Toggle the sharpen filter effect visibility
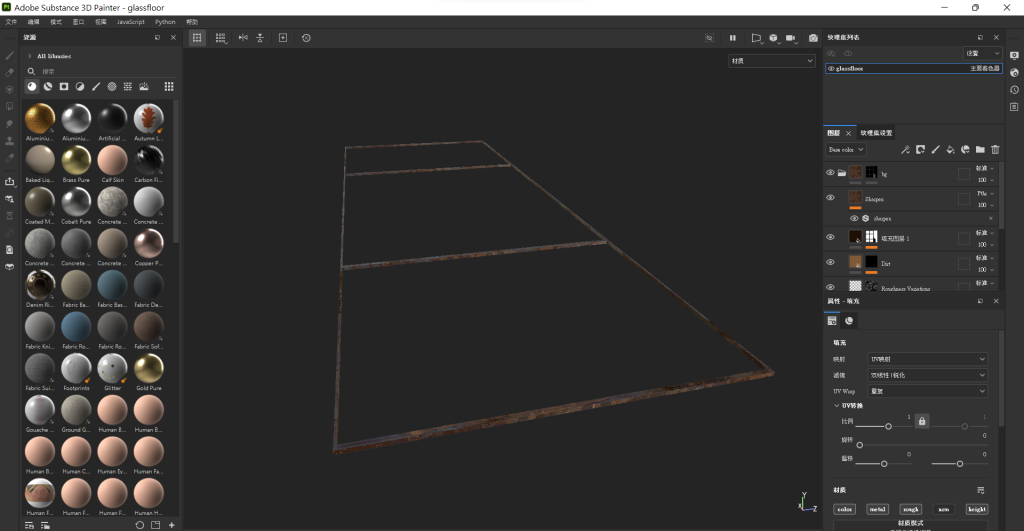This screenshot has width=1024, height=531. click(x=854, y=218)
